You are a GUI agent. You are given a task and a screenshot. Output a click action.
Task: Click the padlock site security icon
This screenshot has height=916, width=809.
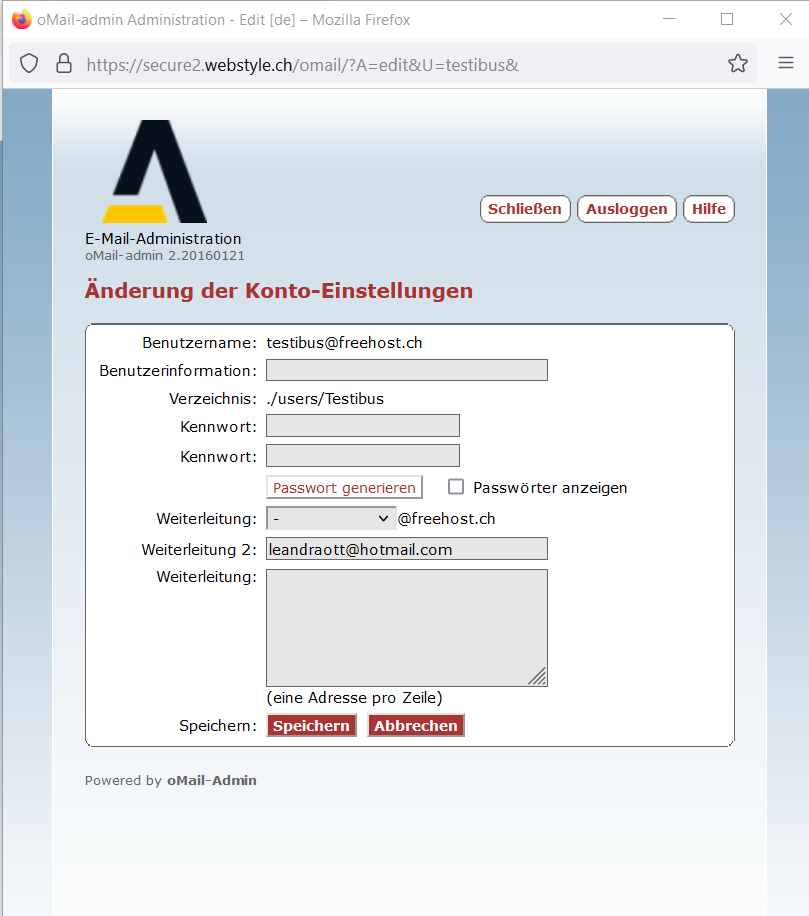click(63, 64)
